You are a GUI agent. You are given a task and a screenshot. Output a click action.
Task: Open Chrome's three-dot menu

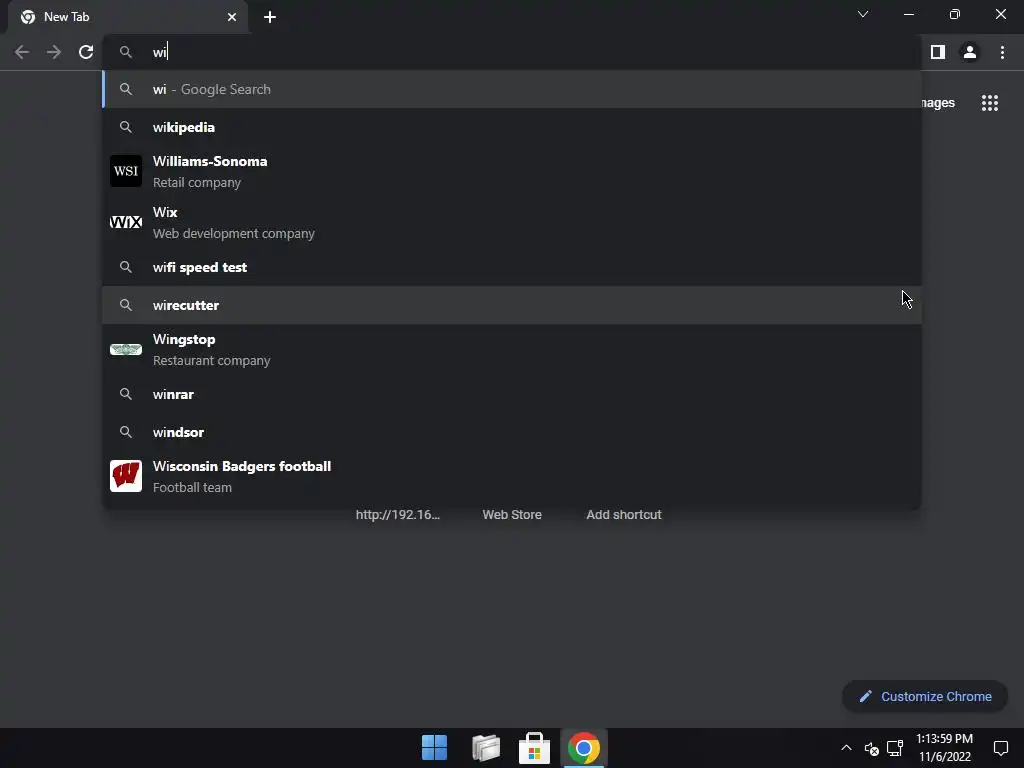pos(1002,52)
